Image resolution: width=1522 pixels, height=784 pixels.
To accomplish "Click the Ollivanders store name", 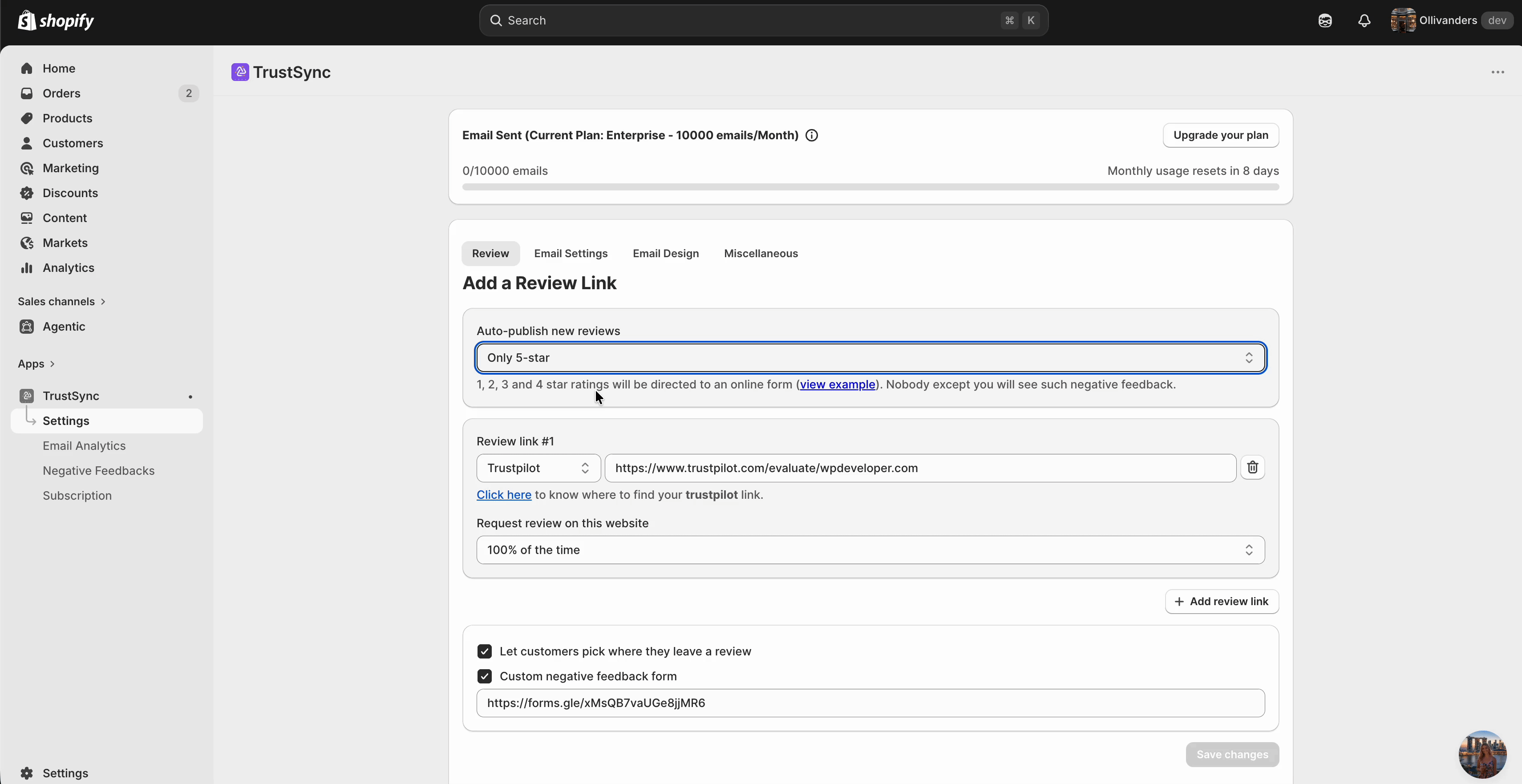I will [x=1448, y=20].
